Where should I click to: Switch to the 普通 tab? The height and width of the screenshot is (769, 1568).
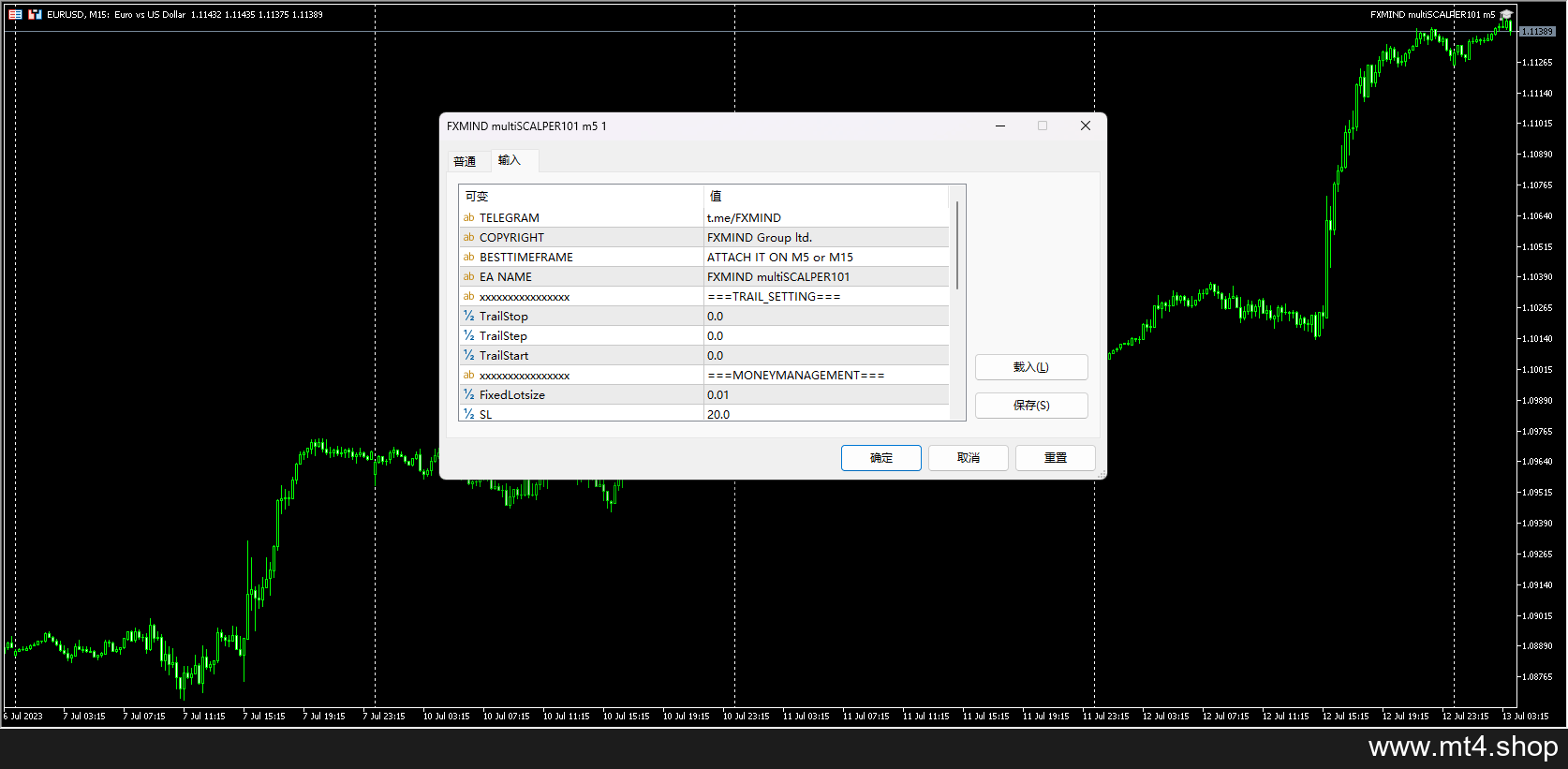point(466,161)
